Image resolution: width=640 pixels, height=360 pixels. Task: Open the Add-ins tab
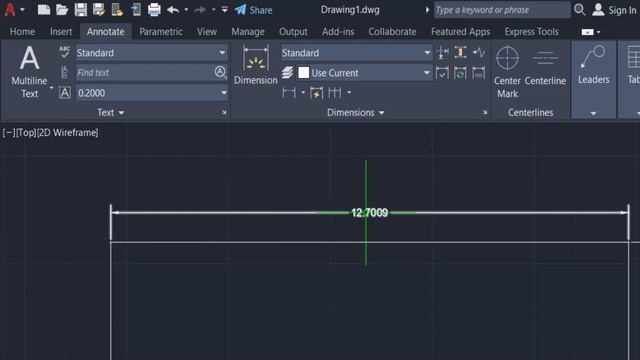pyautogui.click(x=338, y=31)
